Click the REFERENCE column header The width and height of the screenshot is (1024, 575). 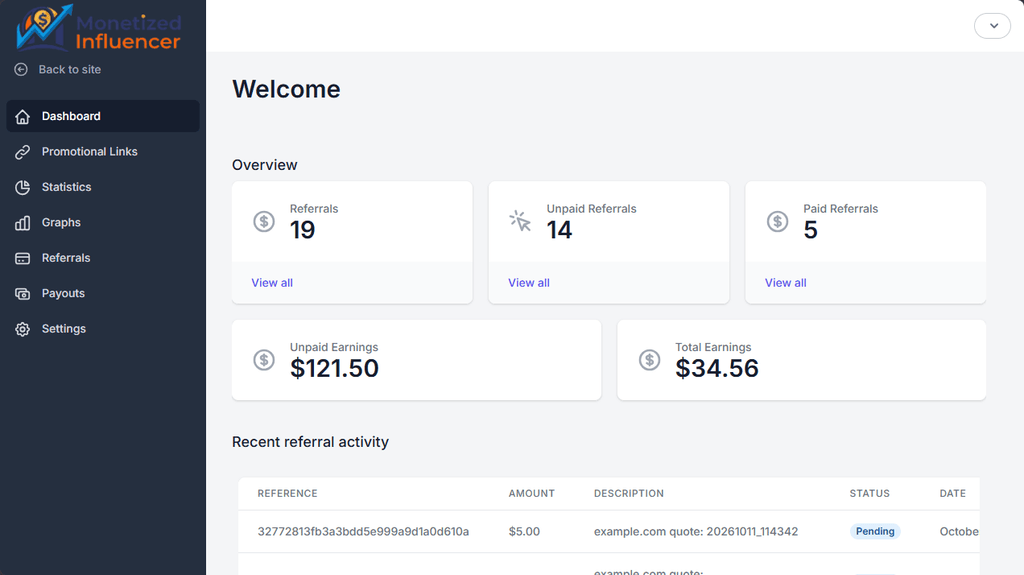coord(287,493)
